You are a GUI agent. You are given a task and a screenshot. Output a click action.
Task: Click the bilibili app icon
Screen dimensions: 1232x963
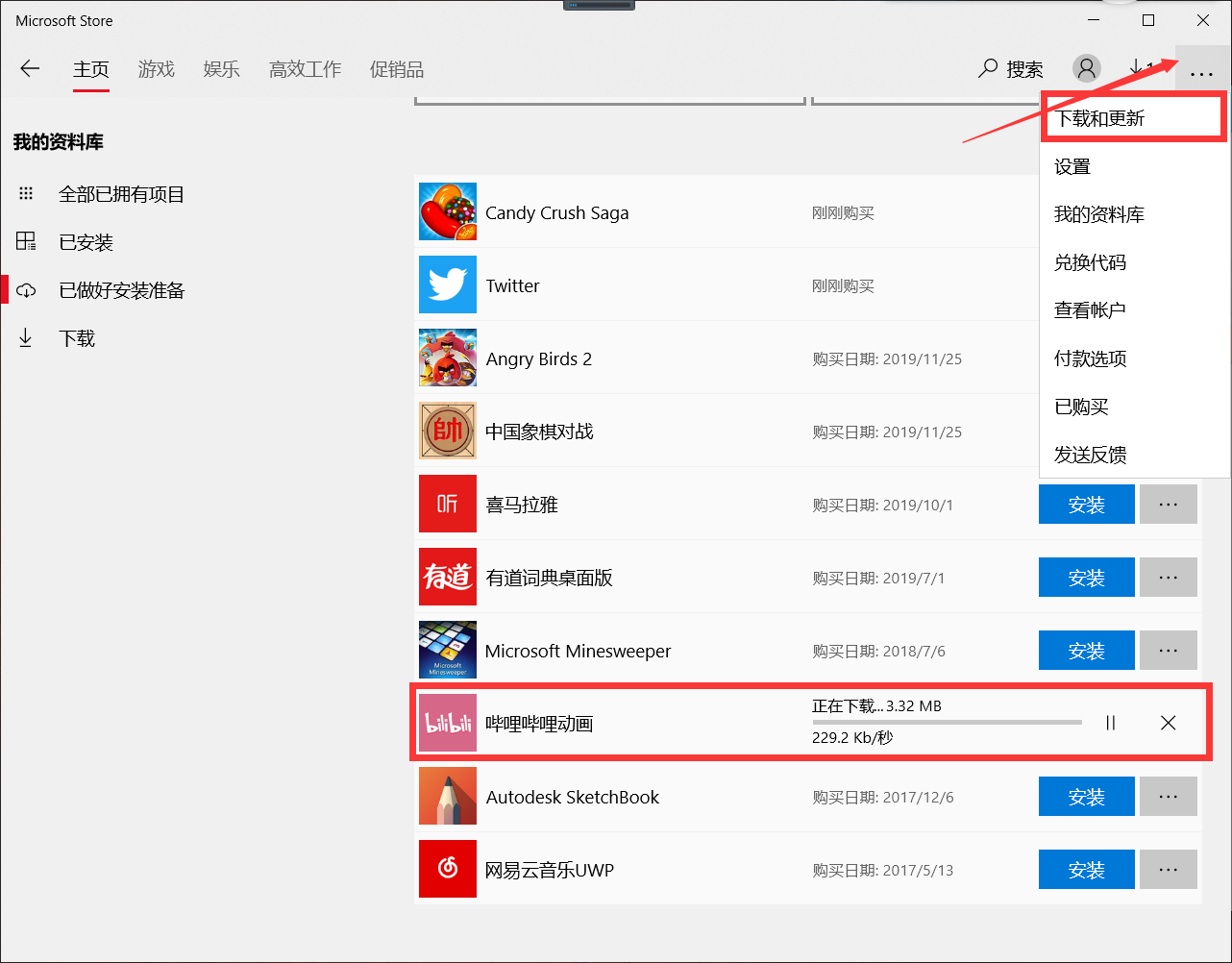pyautogui.click(x=448, y=723)
